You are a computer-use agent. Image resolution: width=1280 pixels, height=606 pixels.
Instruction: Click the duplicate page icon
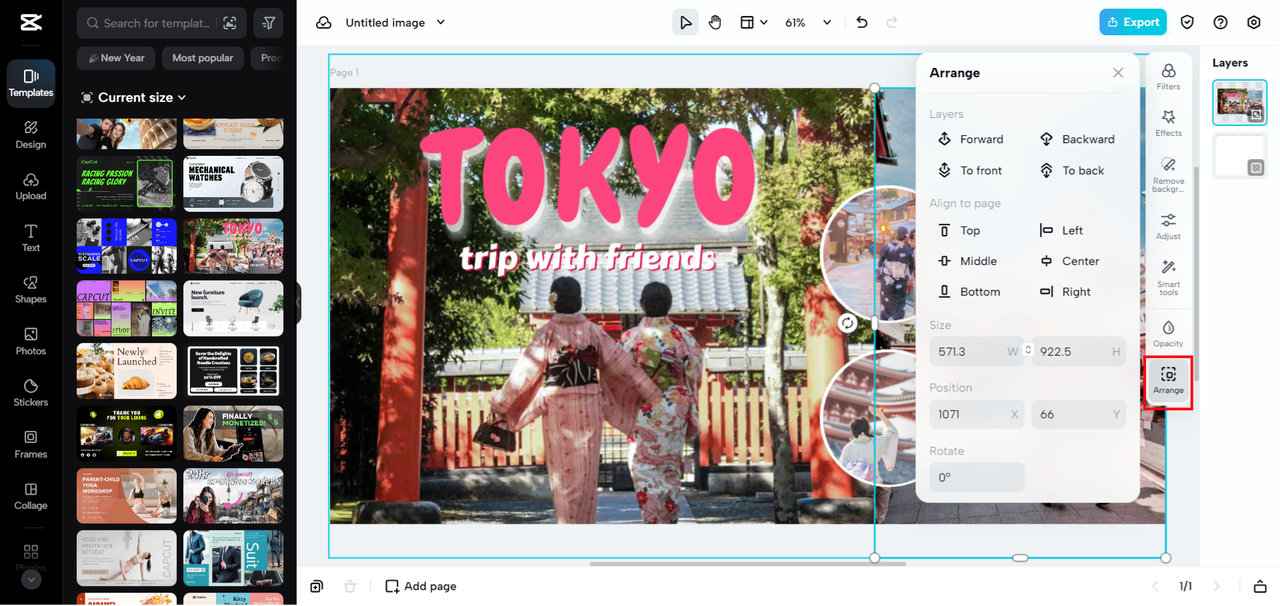(316, 586)
